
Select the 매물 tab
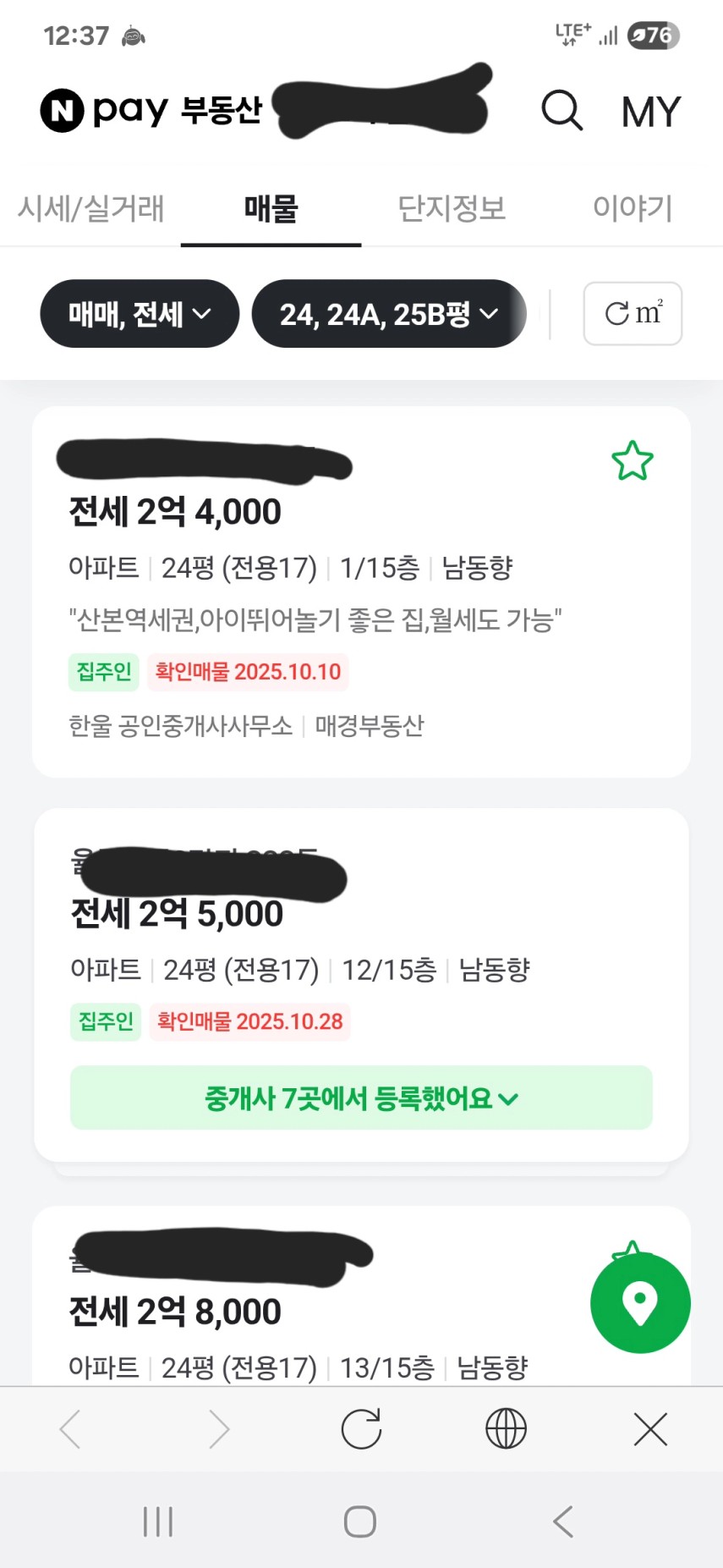271,208
